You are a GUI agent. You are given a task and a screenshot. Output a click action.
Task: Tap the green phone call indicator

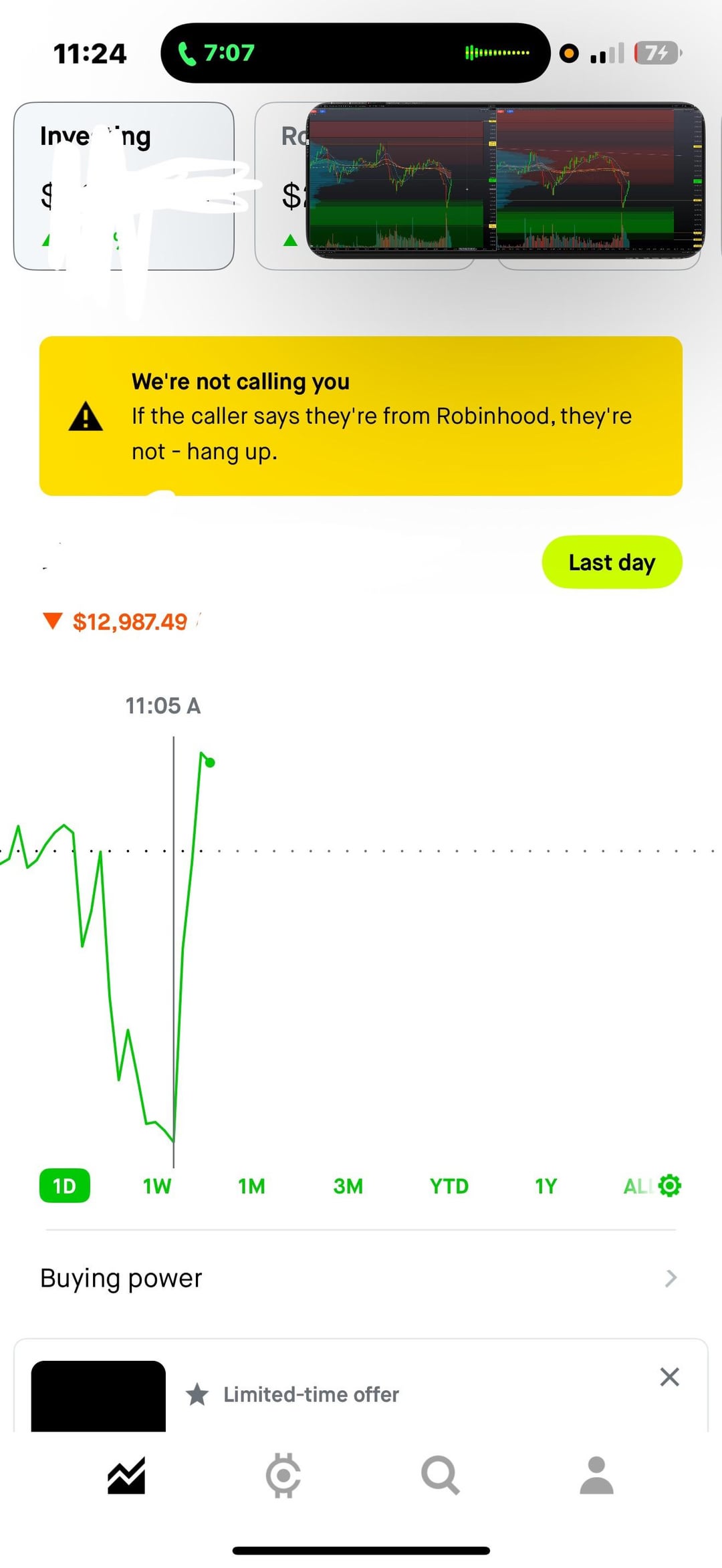pyautogui.click(x=216, y=53)
